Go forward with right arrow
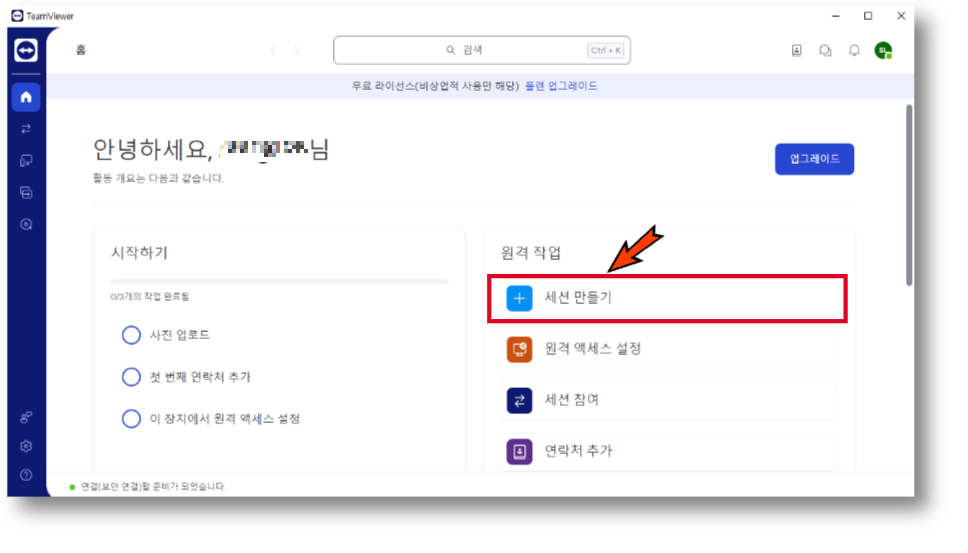This screenshot has height=553, width=968. tap(296, 50)
